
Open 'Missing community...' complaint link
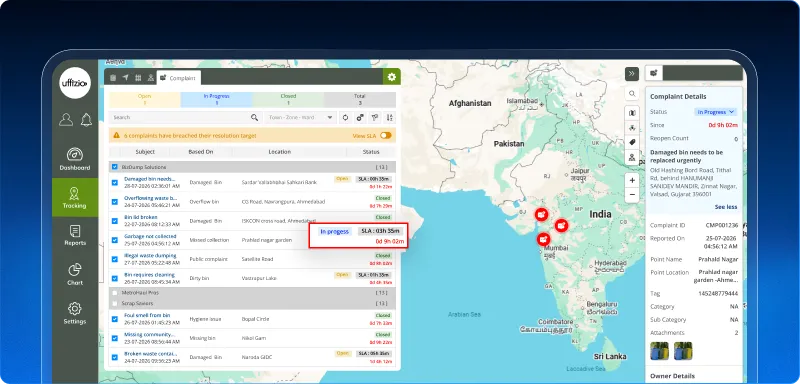click(150, 335)
